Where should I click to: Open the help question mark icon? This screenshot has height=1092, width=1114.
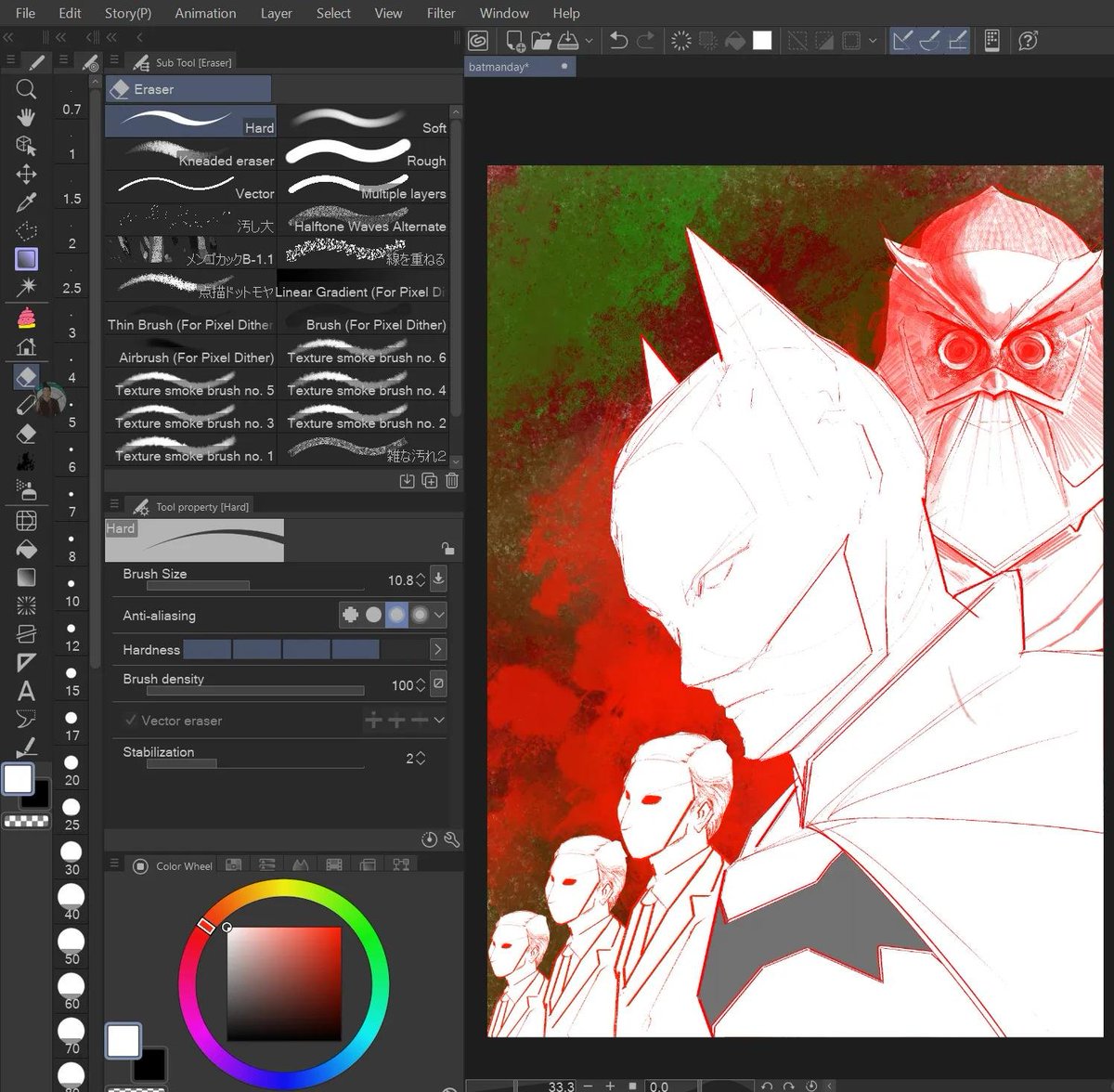tap(1028, 41)
